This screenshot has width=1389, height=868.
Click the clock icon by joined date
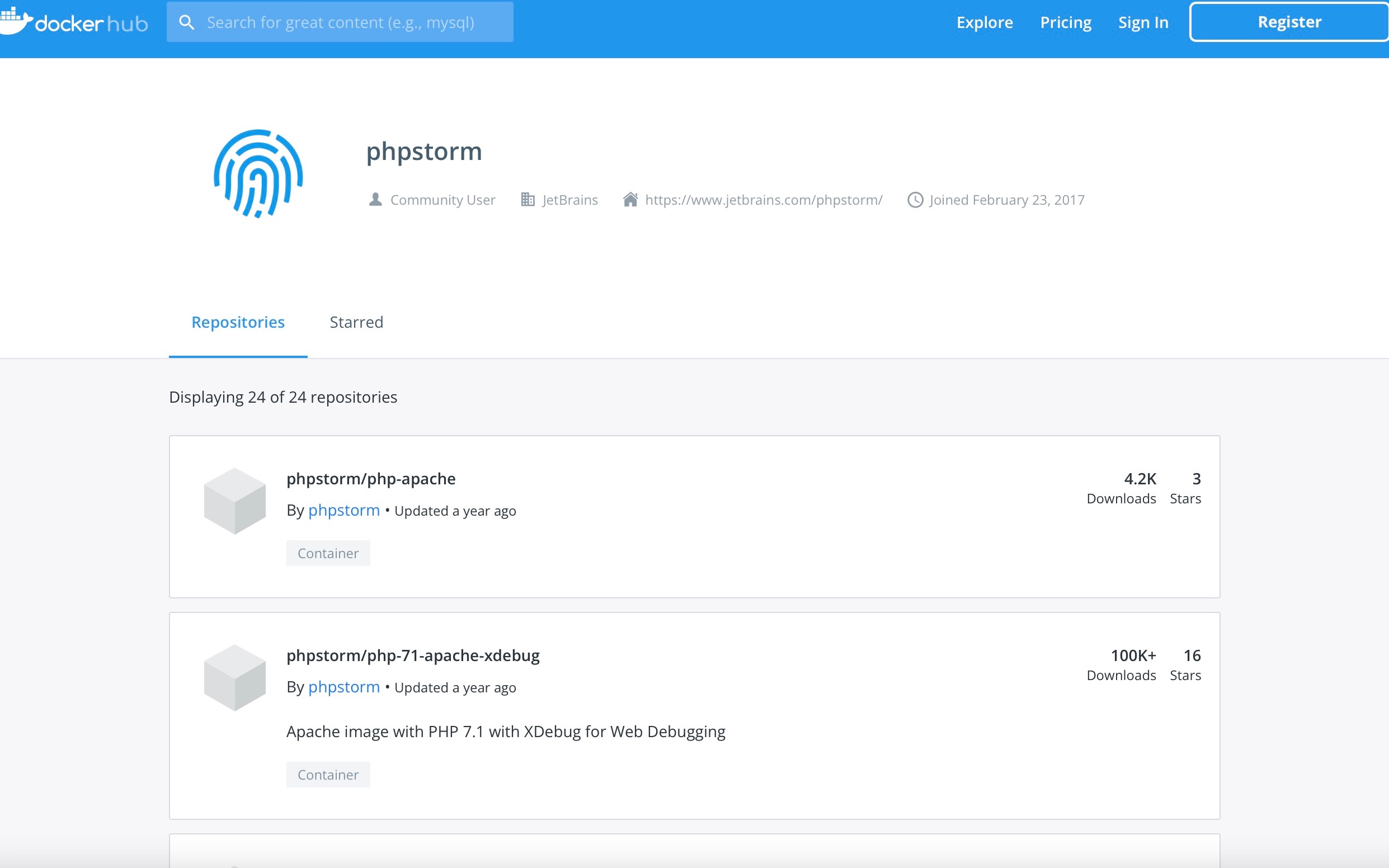[915, 200]
